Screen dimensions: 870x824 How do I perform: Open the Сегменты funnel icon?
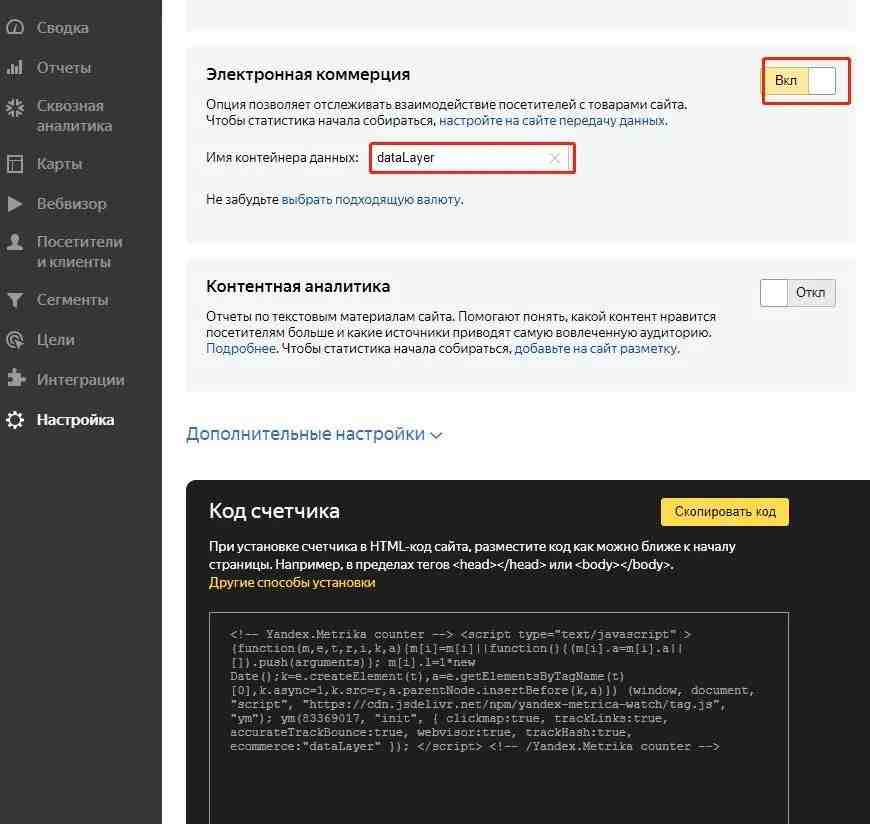[x=15, y=300]
